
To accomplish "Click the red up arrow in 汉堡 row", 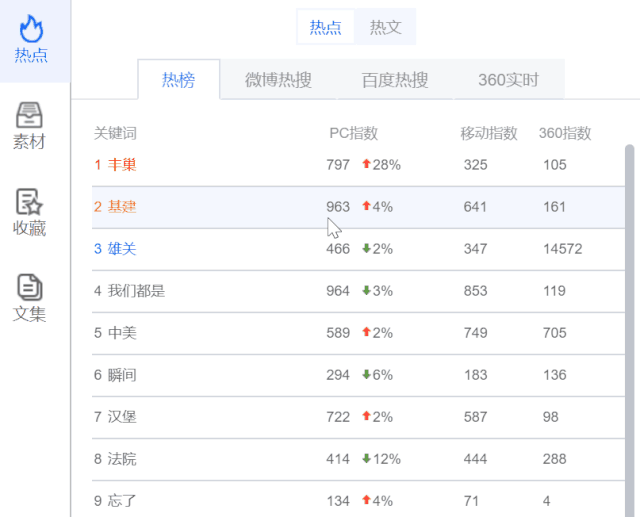I will click(366, 416).
